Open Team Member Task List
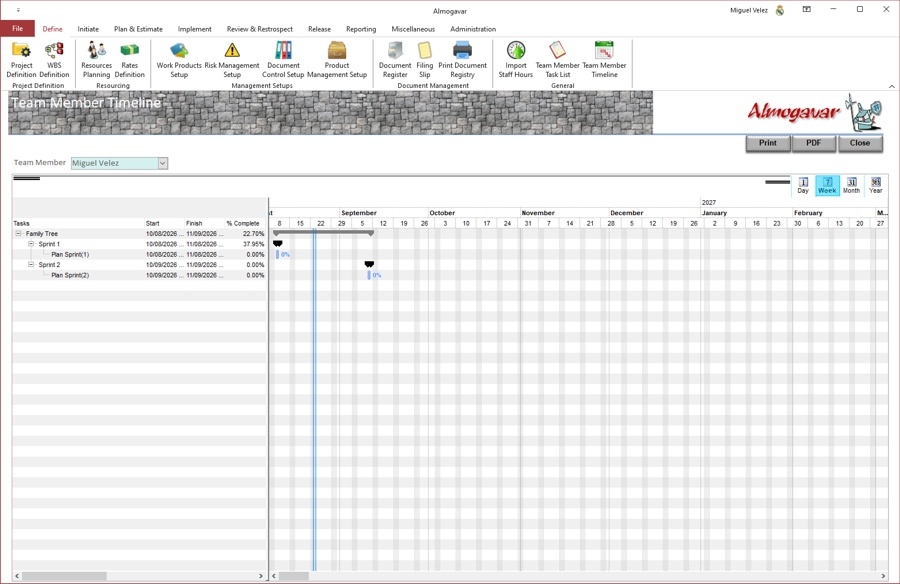This screenshot has height=584, width=900. tap(557, 60)
